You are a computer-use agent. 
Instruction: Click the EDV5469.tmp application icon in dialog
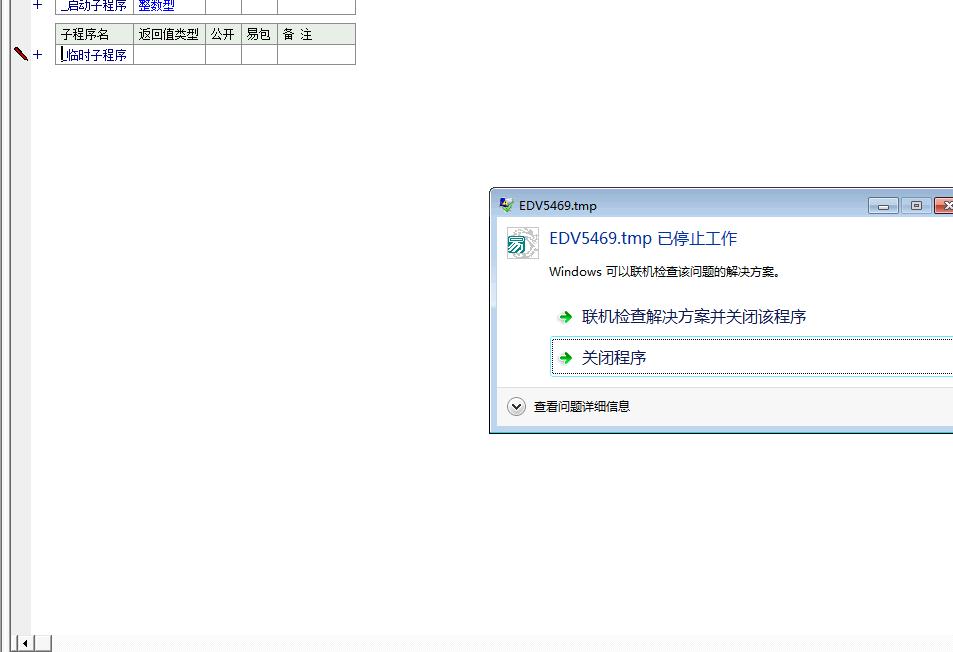(522, 243)
